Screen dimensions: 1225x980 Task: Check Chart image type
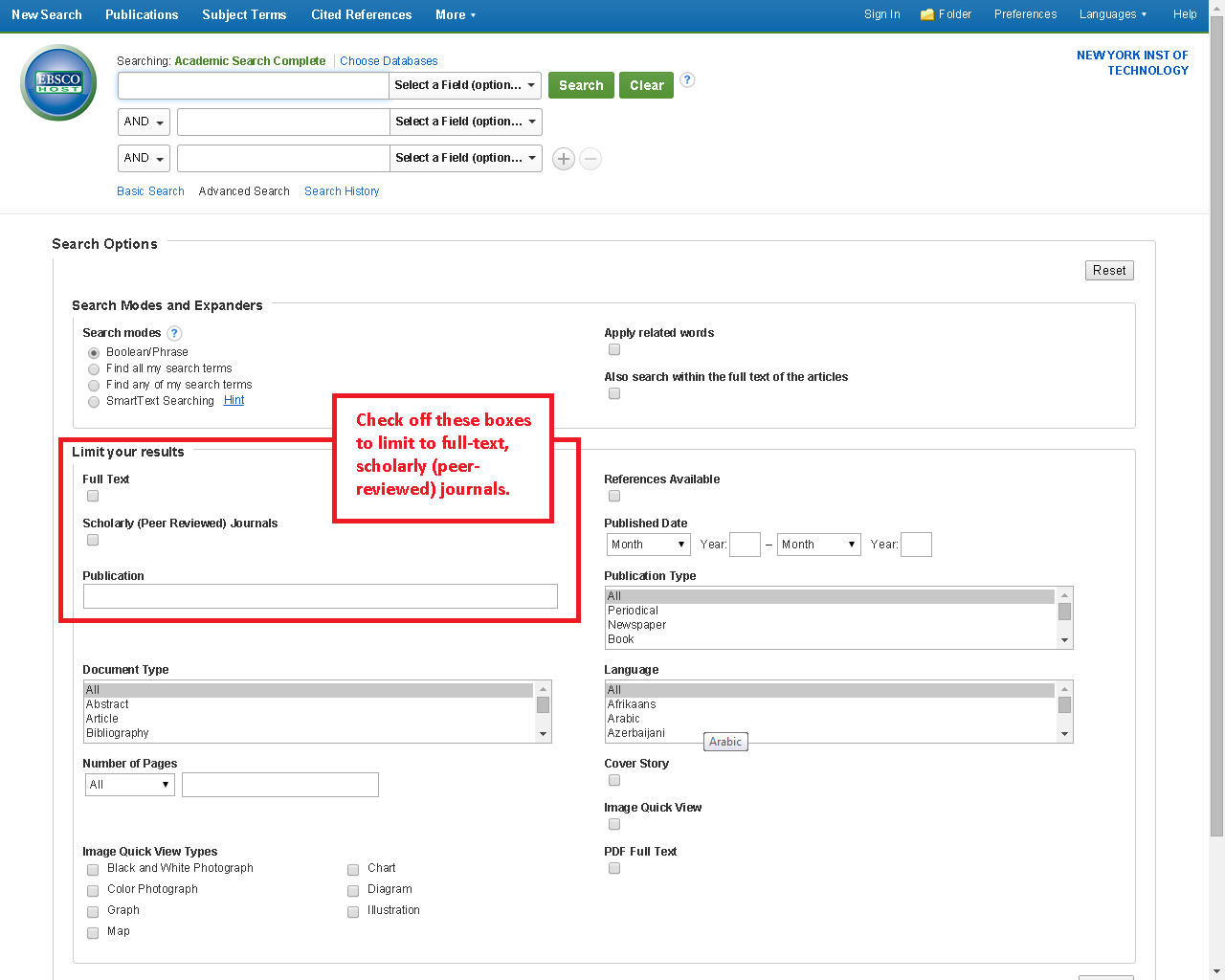(x=353, y=870)
